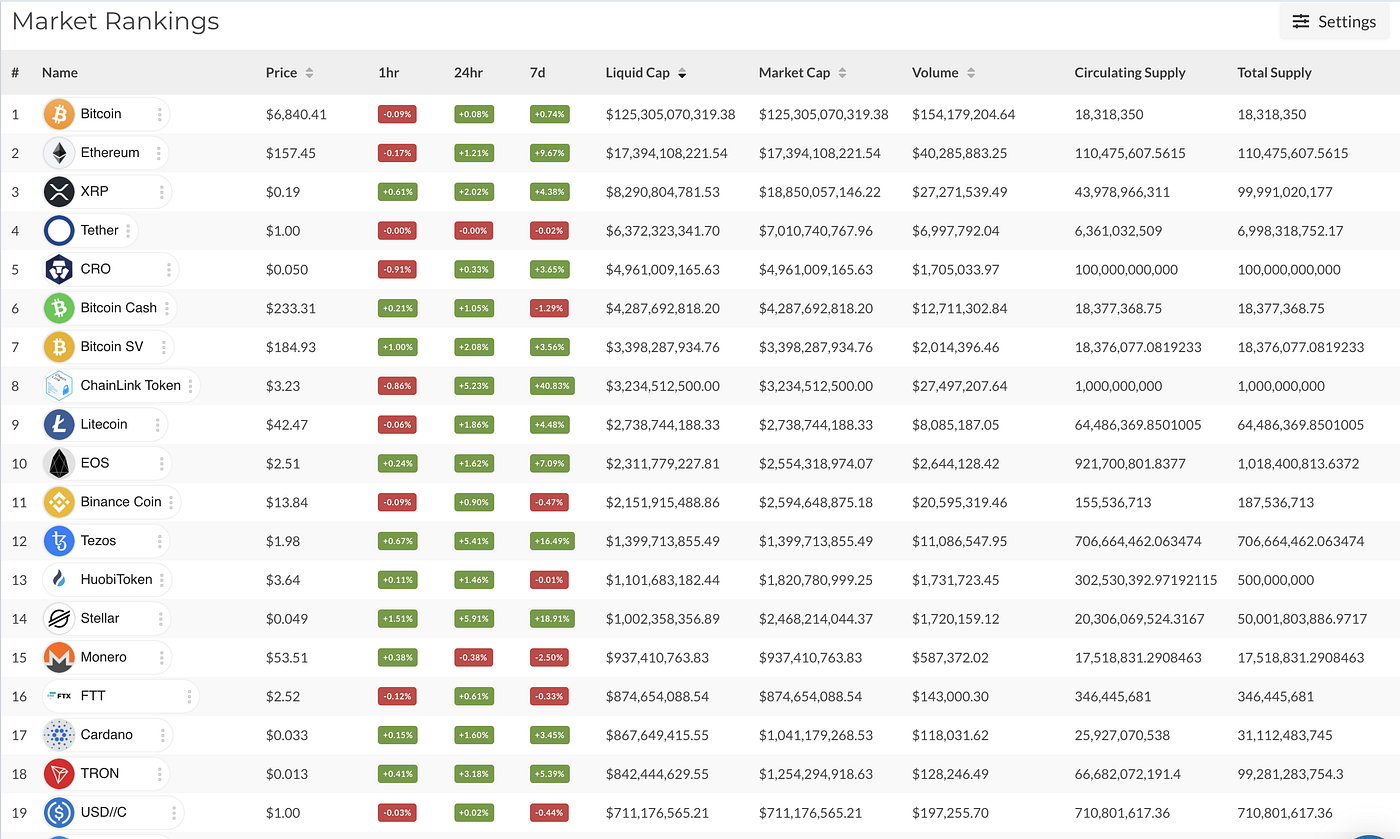The height and width of the screenshot is (839, 1400).
Task: Click the Monero logo
Action: pos(59,657)
